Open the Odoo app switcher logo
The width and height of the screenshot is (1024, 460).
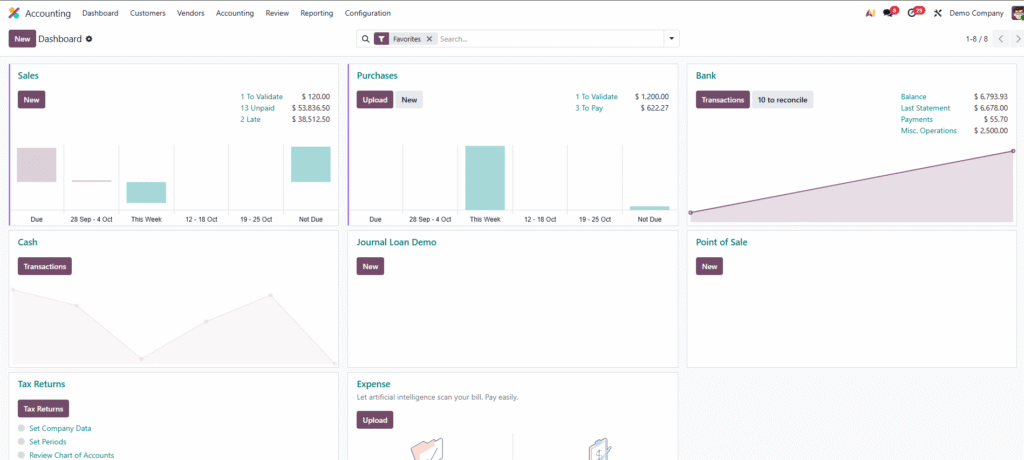(x=14, y=13)
